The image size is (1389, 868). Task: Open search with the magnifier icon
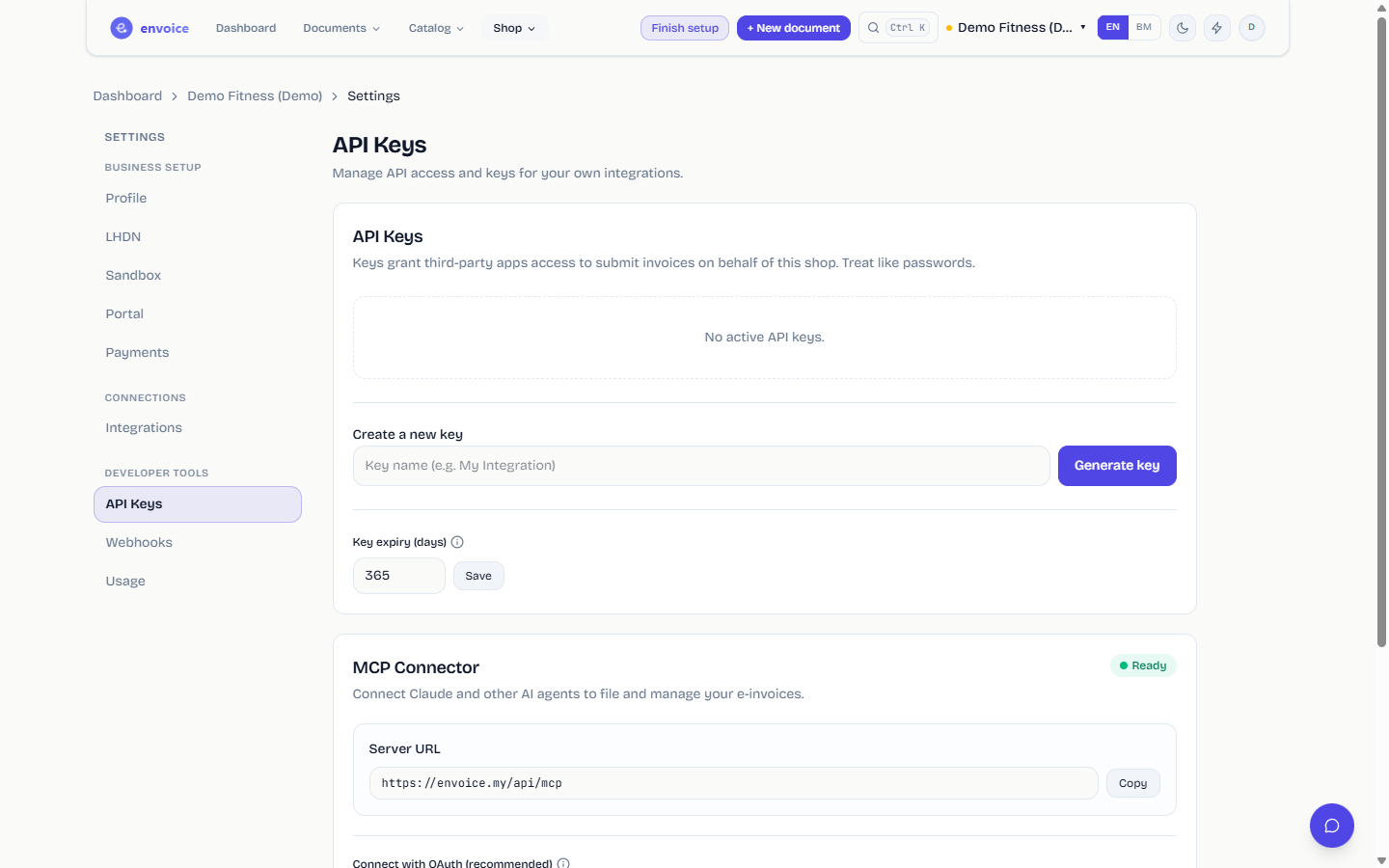coord(873,28)
